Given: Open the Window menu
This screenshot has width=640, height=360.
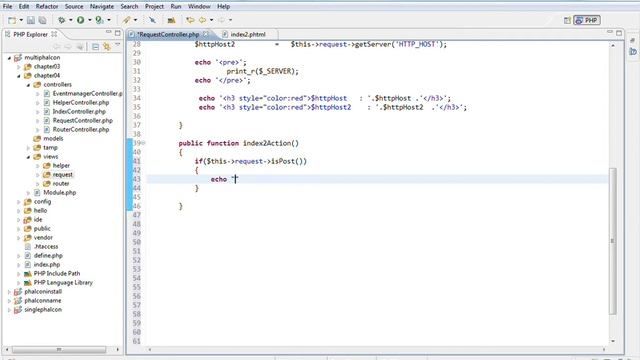Looking at the screenshot, I should tap(199, 7).
